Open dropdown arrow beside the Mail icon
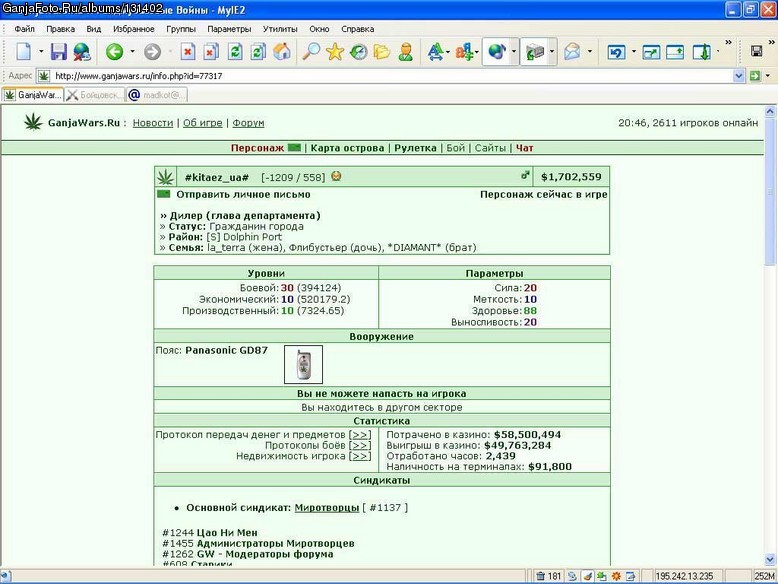778x584 pixels. 589,52
